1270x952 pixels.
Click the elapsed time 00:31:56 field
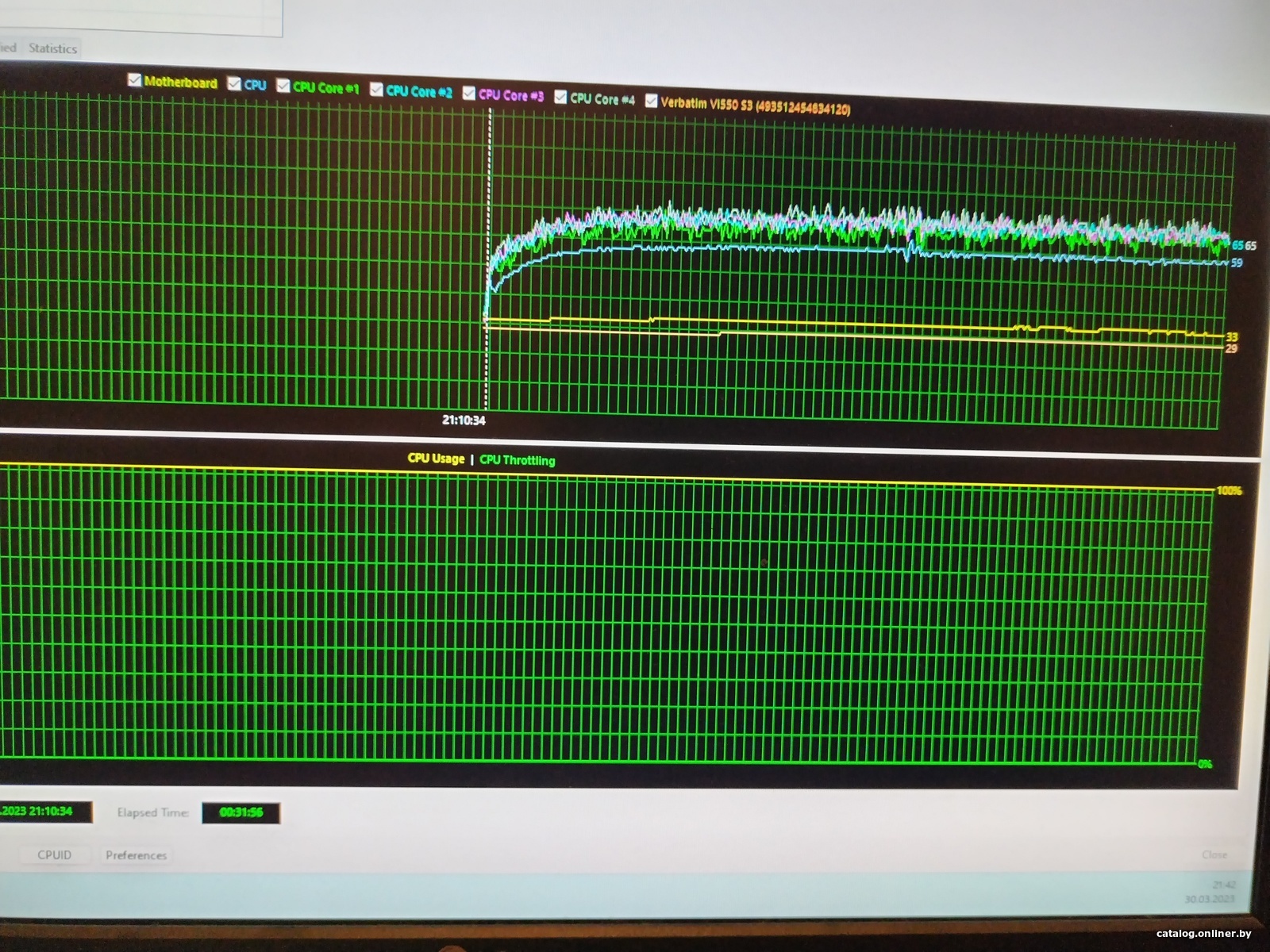[241, 812]
